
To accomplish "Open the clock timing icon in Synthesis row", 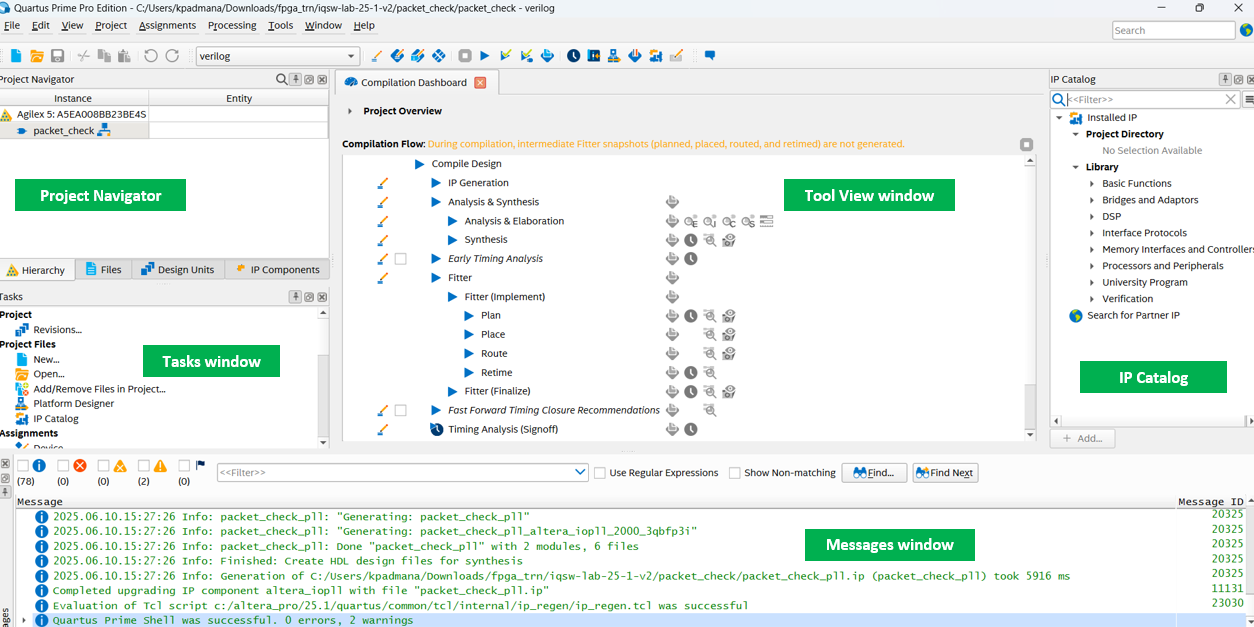I will pos(690,240).
